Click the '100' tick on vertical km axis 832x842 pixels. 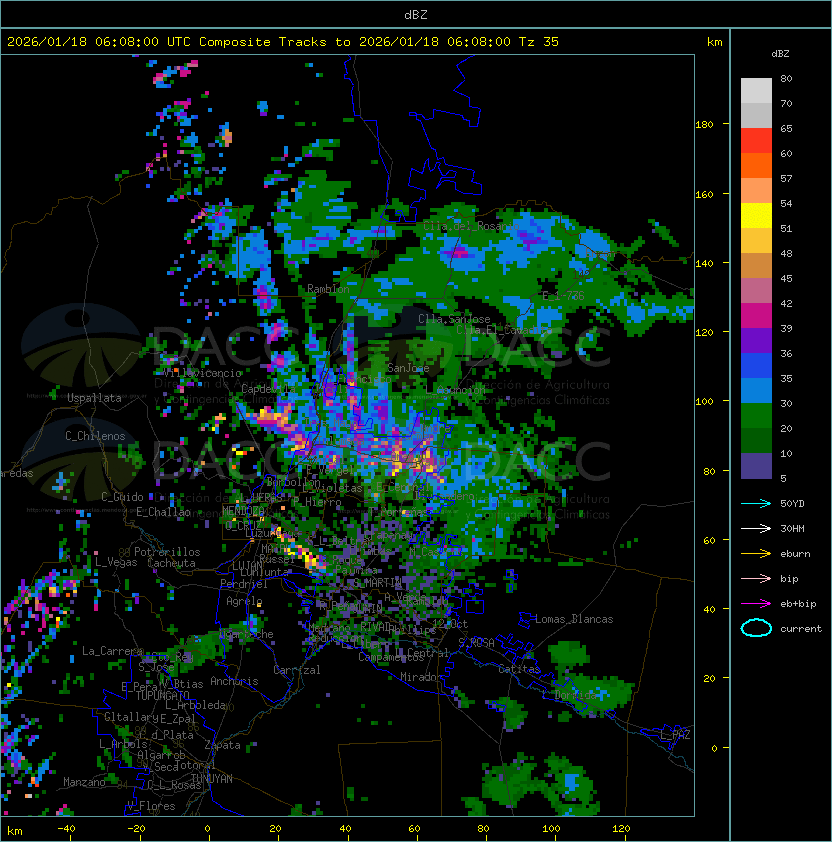tap(704, 401)
